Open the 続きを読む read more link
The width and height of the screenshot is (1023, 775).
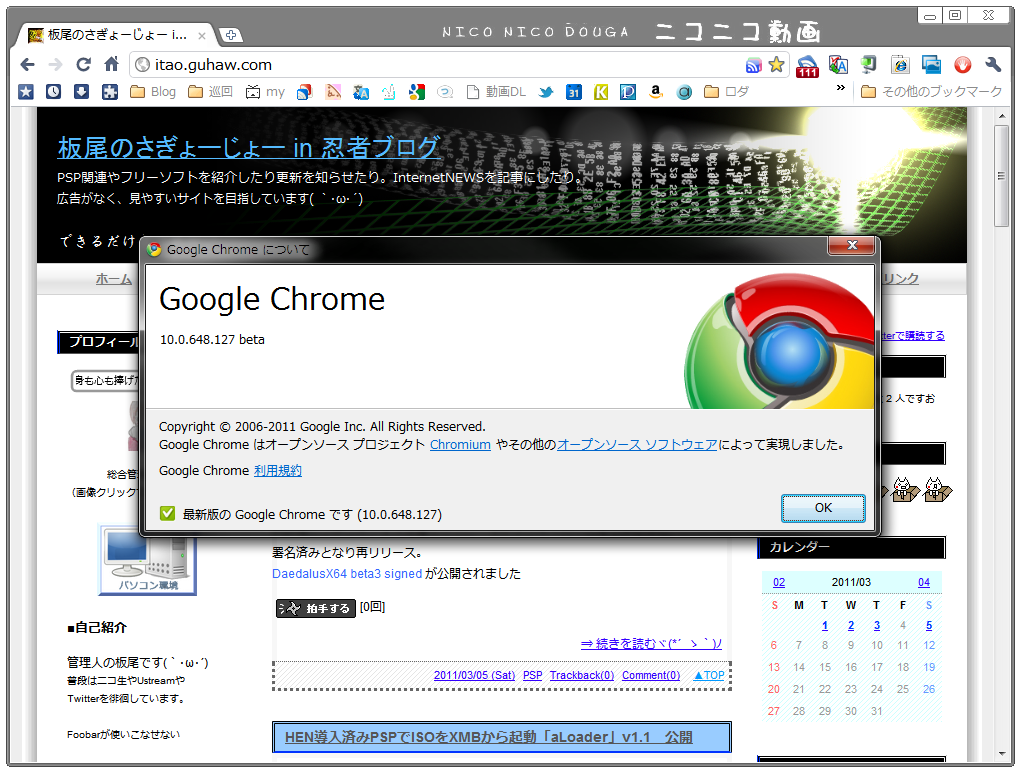point(651,644)
